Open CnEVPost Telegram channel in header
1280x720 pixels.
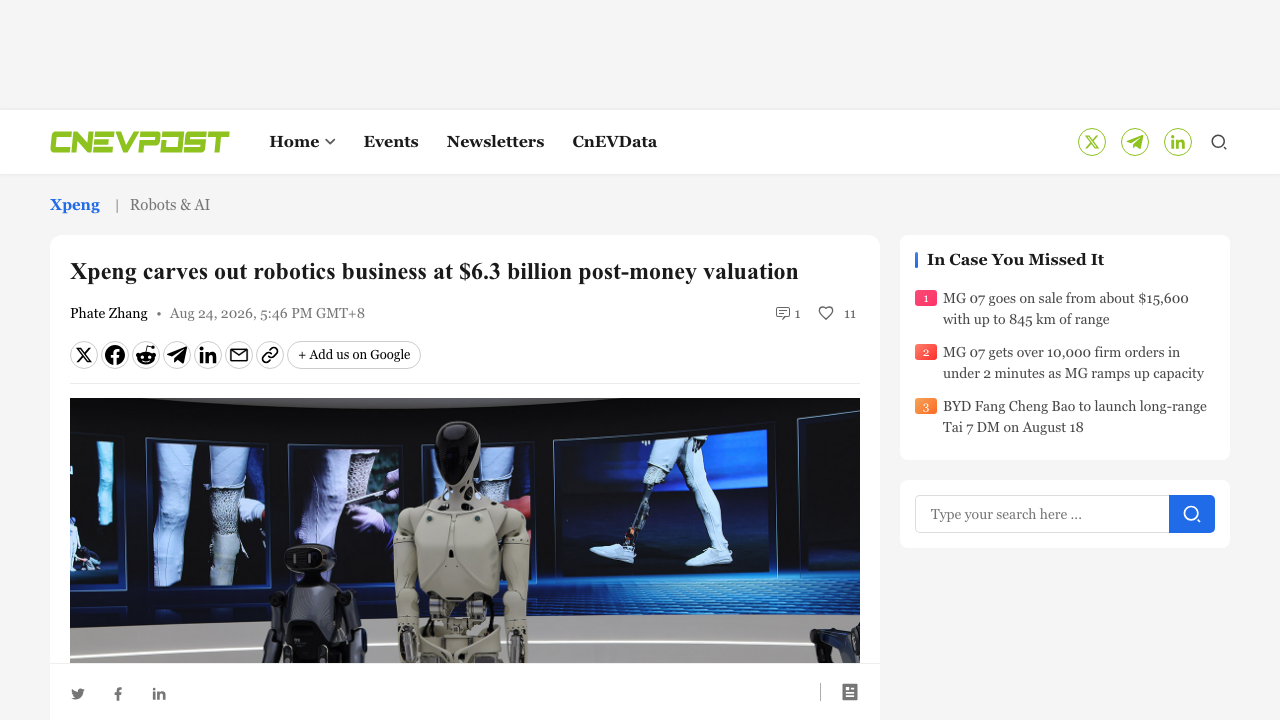coord(1135,142)
